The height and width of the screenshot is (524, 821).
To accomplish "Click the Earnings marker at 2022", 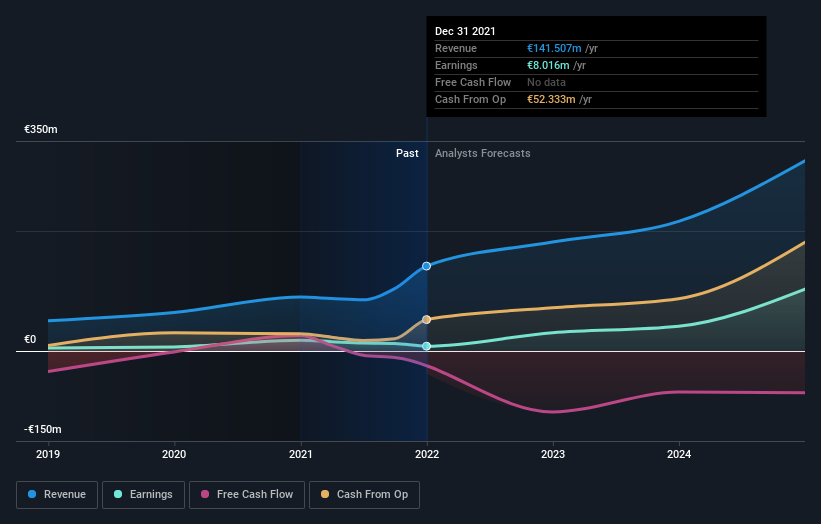I will coord(426,346).
